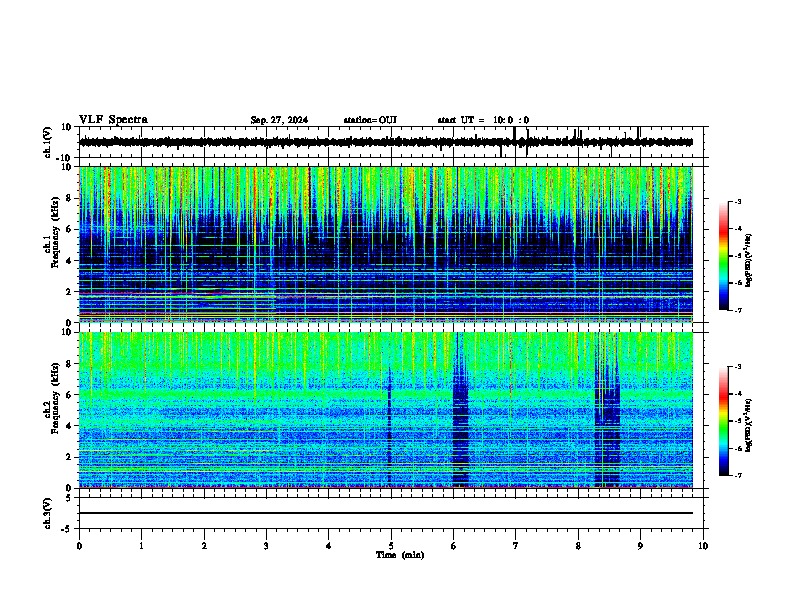This screenshot has width=792, height=612.
Task: Click the large spike near 7 min in ch.1(V) waveform
Action: pyautogui.click(x=514, y=136)
